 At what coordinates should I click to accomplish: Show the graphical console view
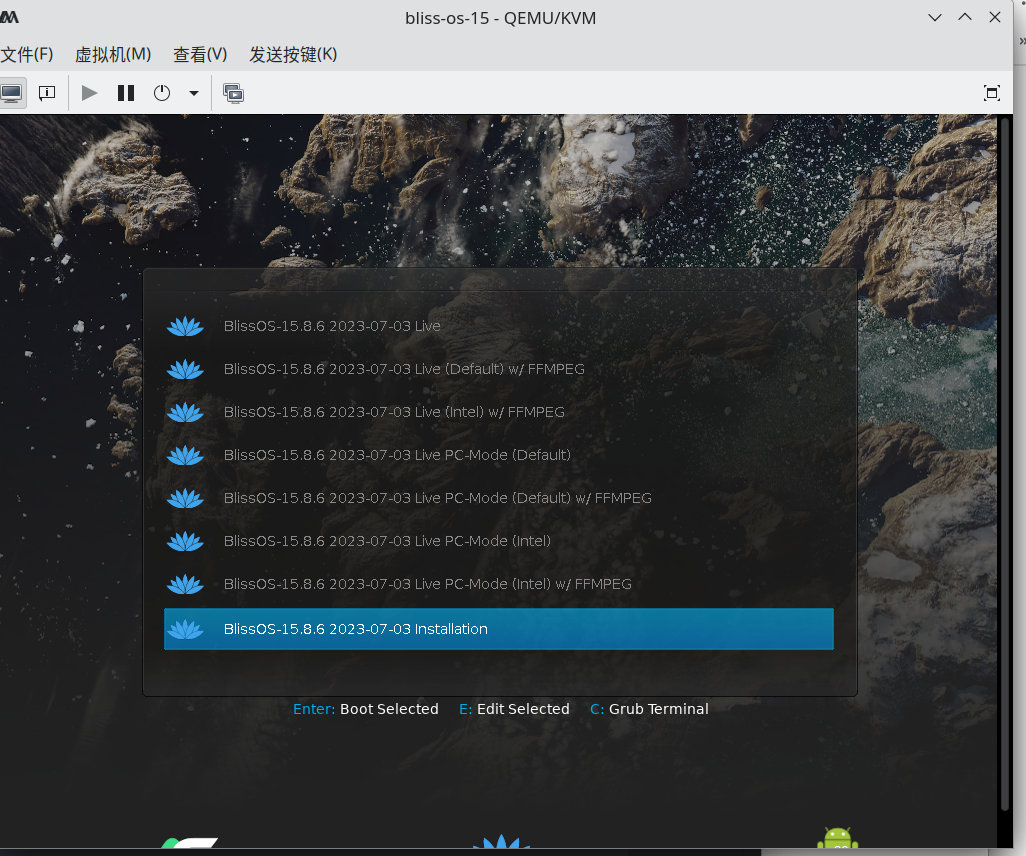(x=11, y=93)
